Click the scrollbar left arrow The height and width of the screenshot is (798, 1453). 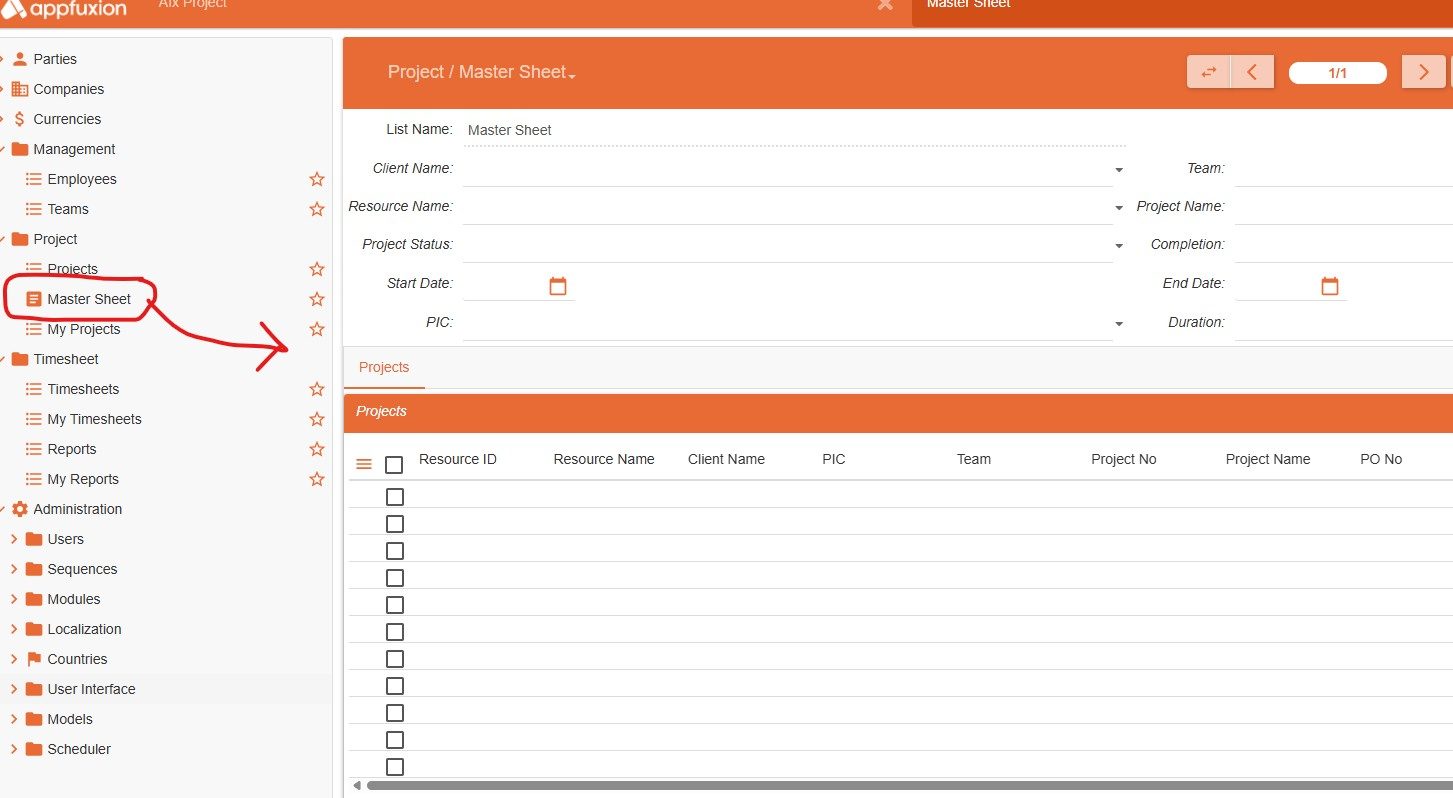pyautogui.click(x=357, y=786)
